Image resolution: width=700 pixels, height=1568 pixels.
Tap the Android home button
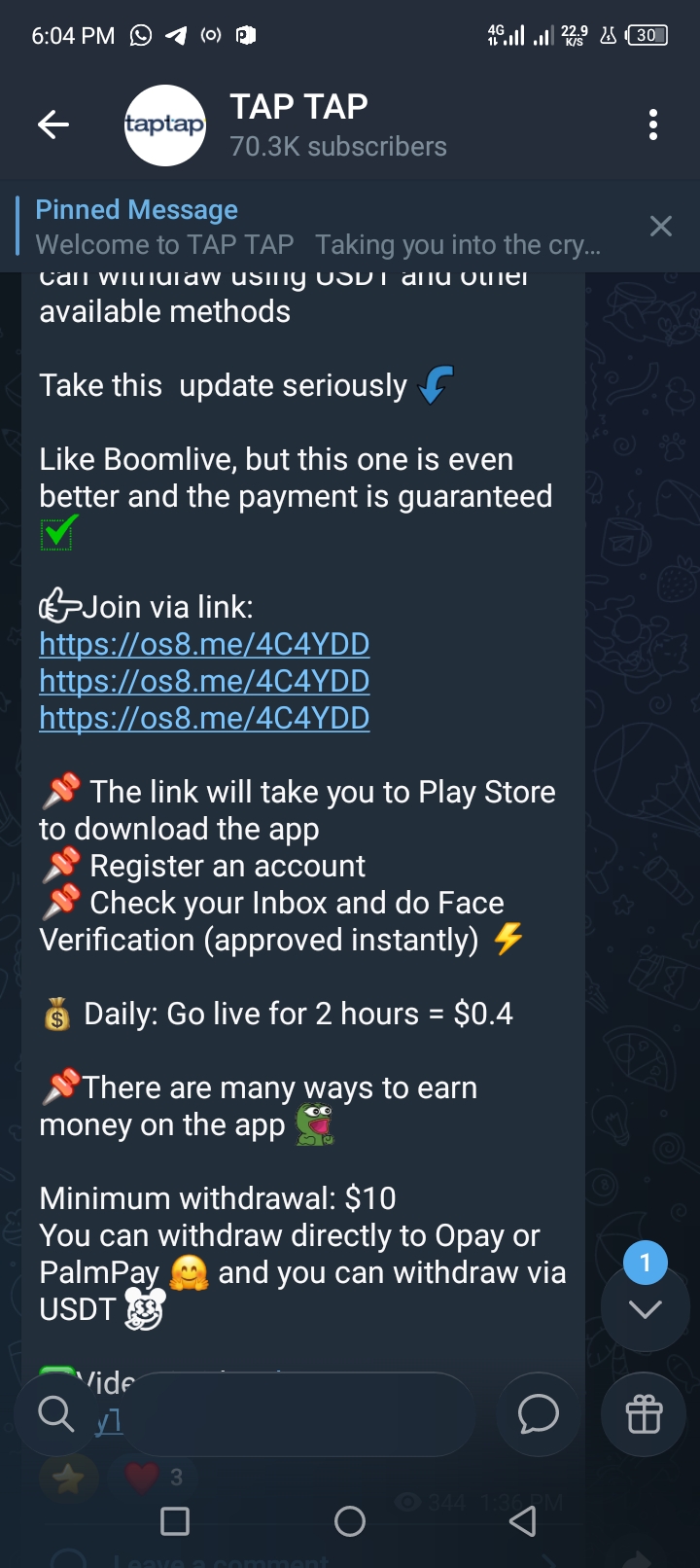coord(350,1521)
